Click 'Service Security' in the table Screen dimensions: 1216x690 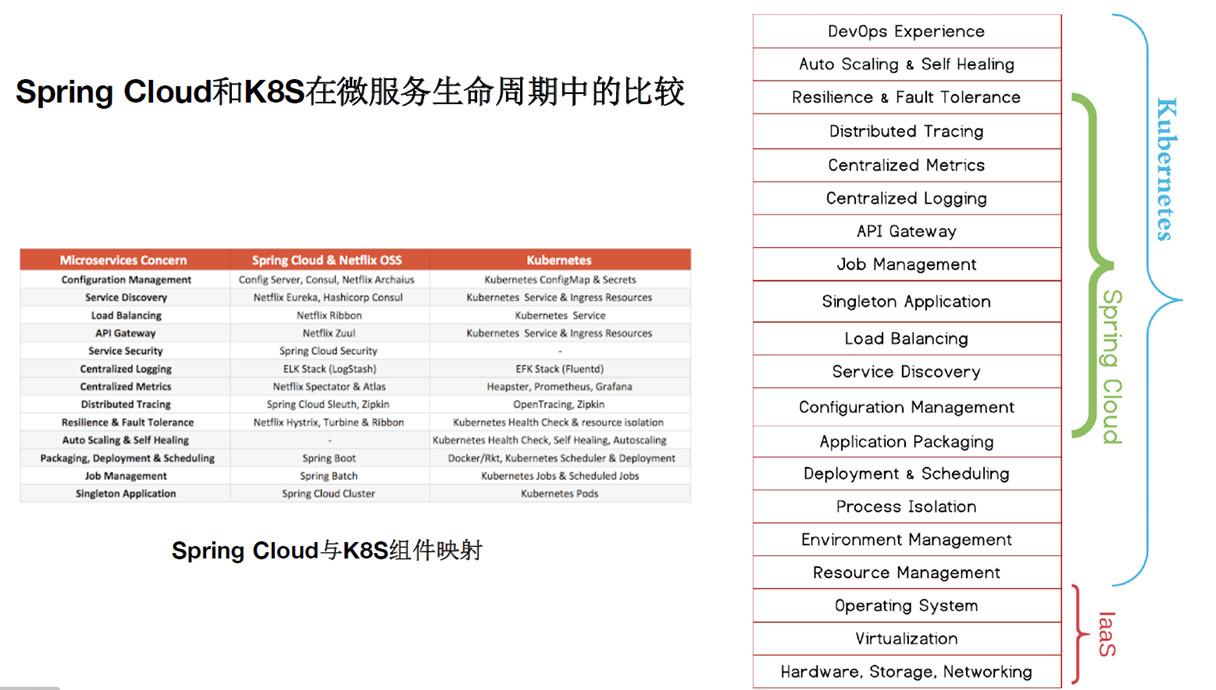point(125,351)
